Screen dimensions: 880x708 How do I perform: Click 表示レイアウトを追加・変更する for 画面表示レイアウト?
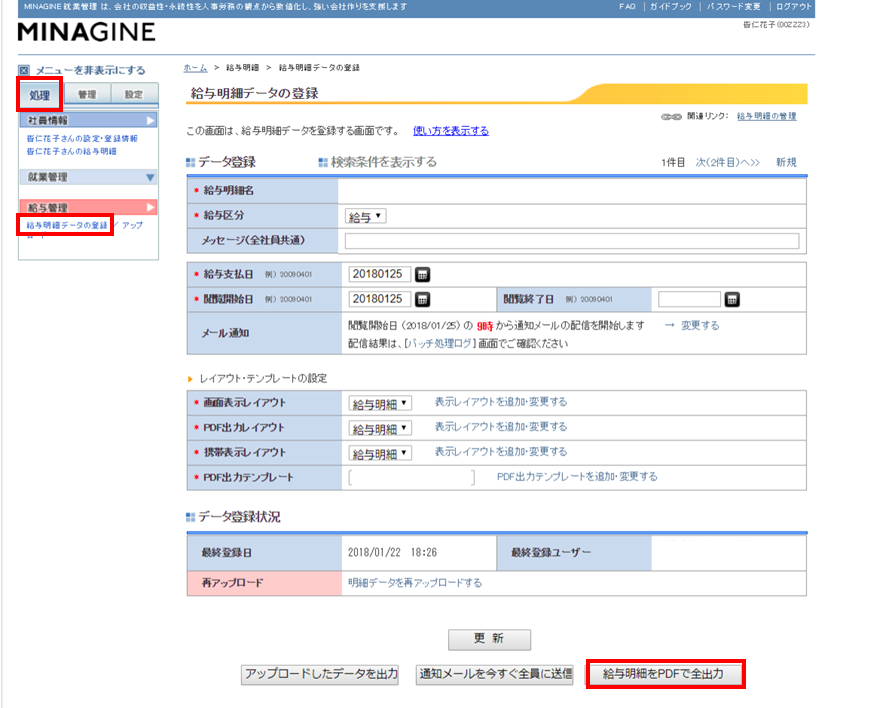pos(501,402)
